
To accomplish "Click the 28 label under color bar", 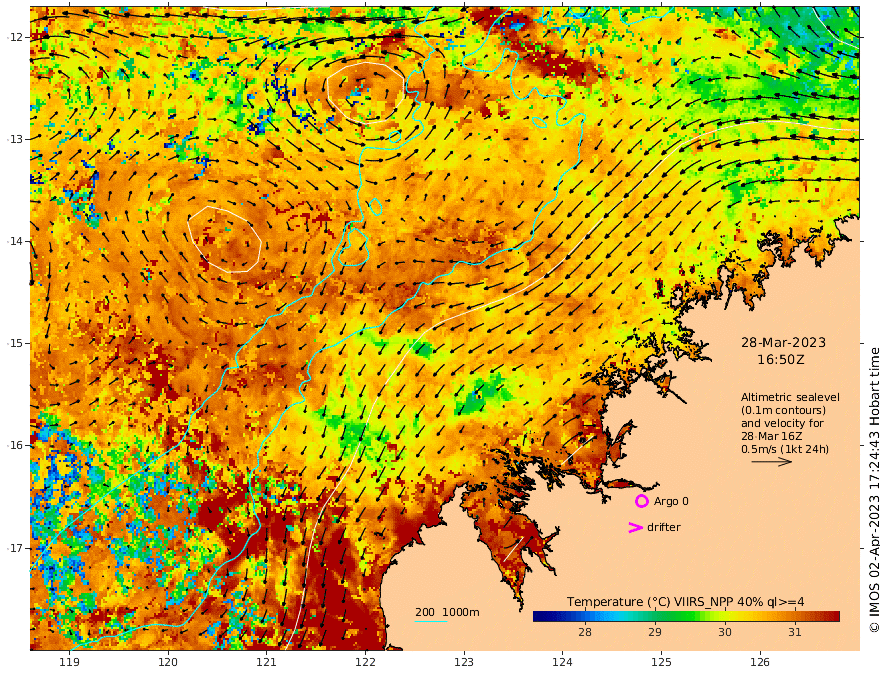I will 585,632.
